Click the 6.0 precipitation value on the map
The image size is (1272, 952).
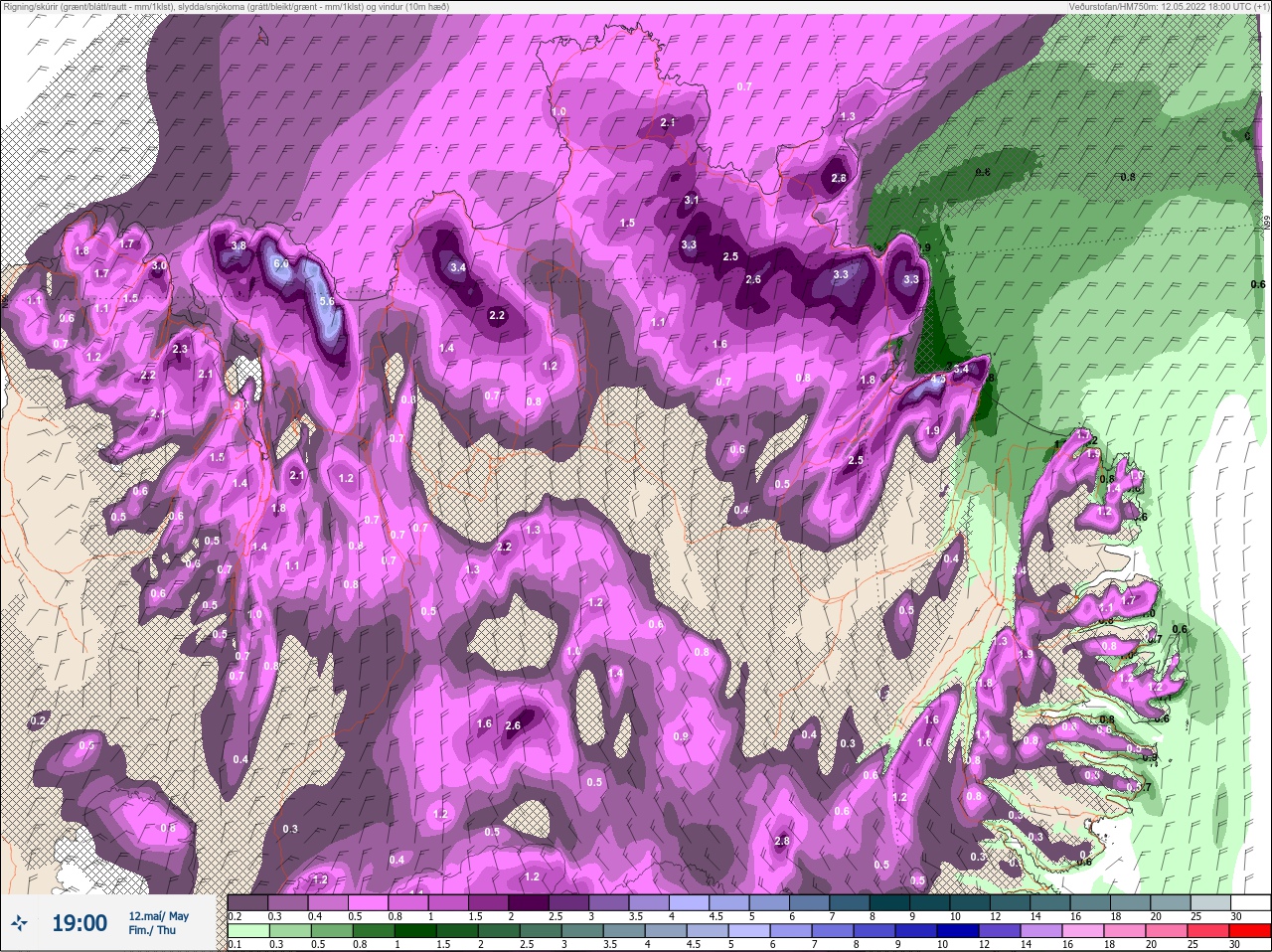click(281, 264)
